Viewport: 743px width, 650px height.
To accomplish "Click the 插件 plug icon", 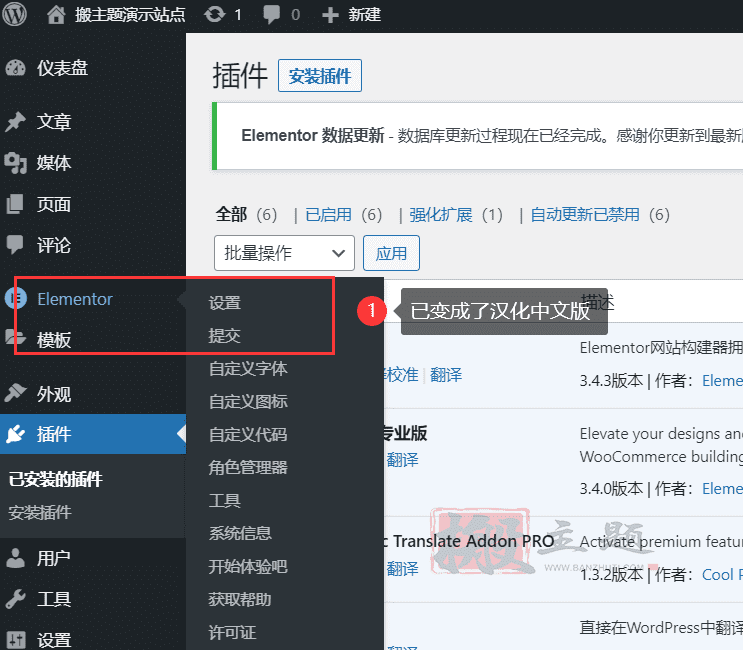I will (x=15, y=434).
